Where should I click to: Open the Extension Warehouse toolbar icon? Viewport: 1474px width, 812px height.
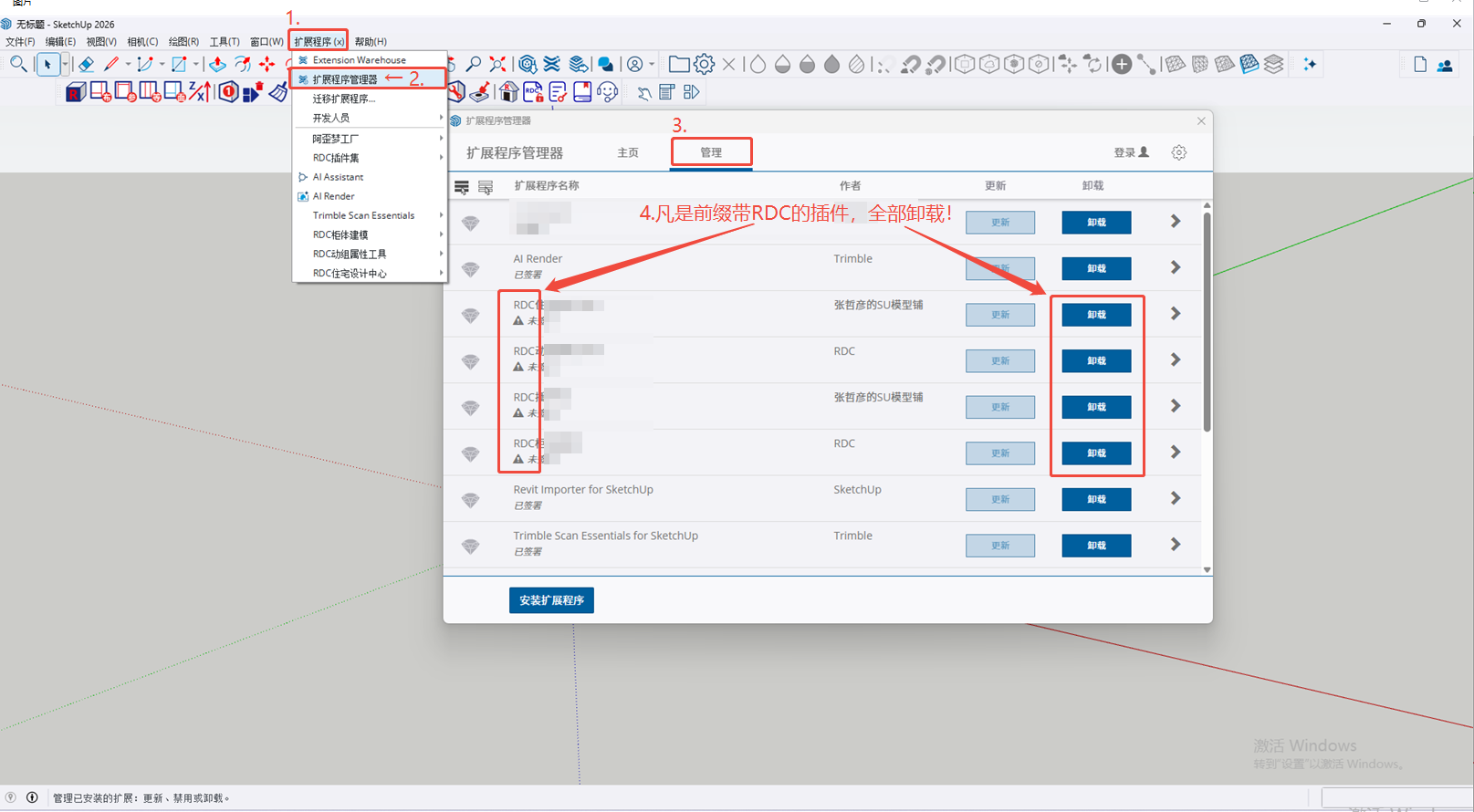tap(552, 64)
